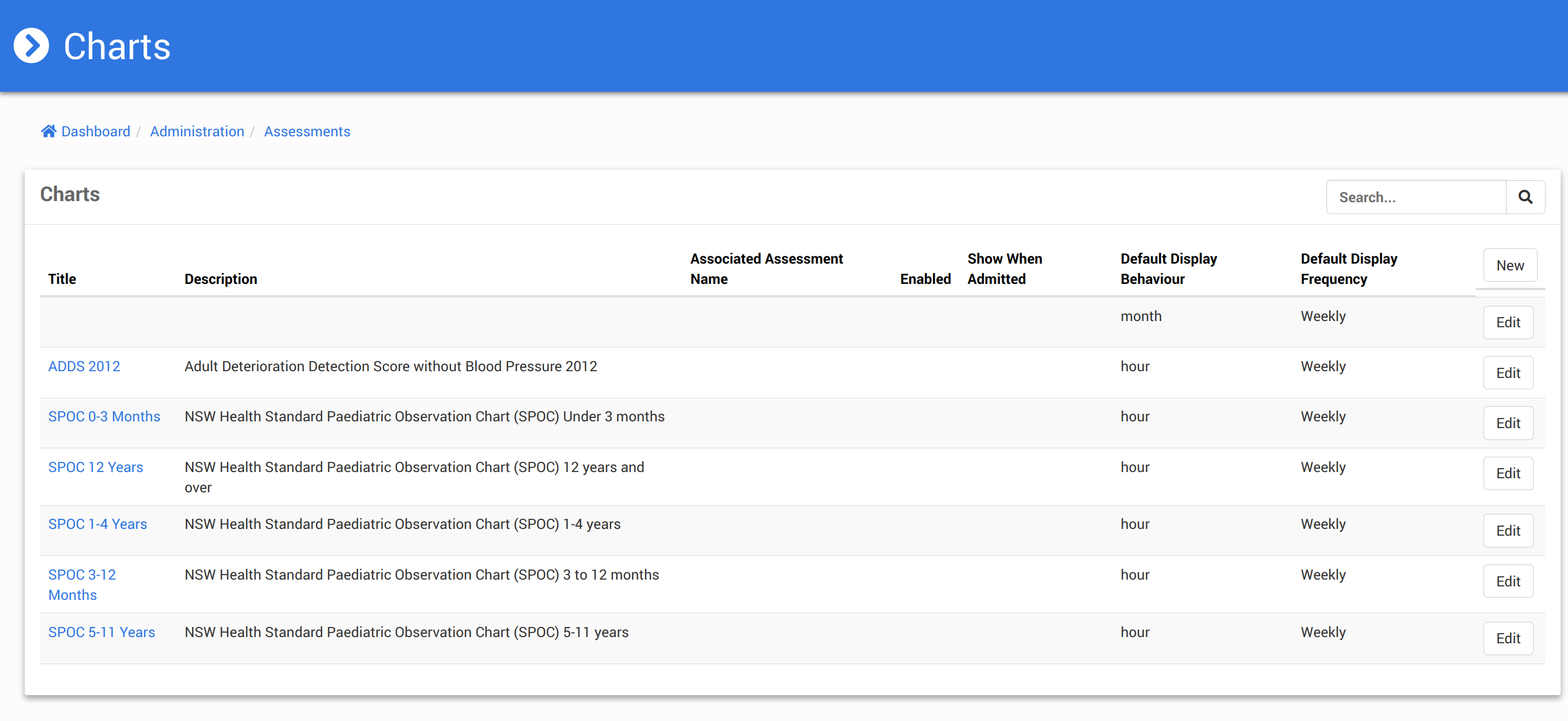Open the SPOC 3-12 Months chart link
The width and height of the screenshot is (1568, 721).
click(82, 584)
